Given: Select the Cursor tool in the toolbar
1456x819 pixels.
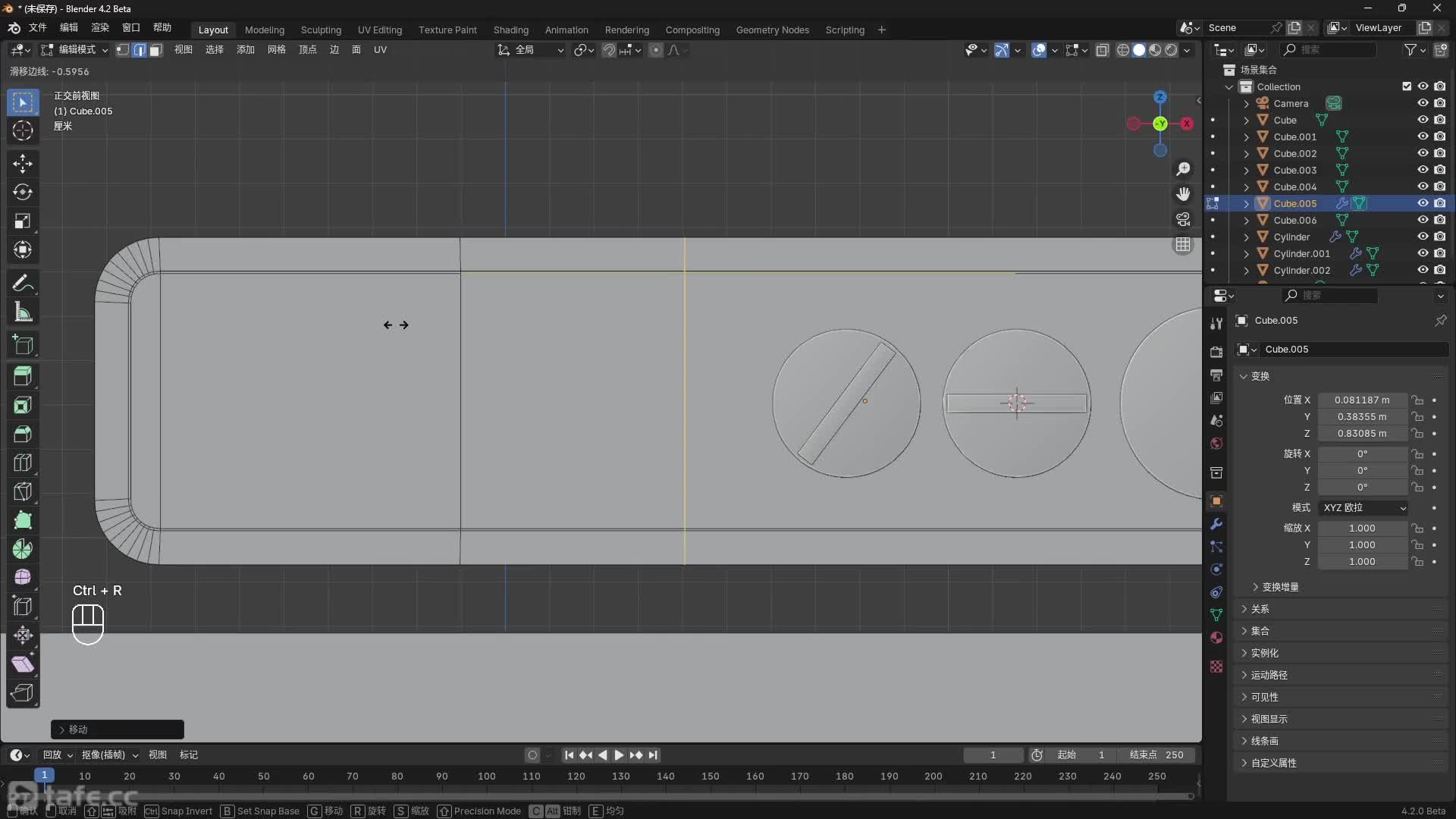Looking at the screenshot, I should pos(23,130).
